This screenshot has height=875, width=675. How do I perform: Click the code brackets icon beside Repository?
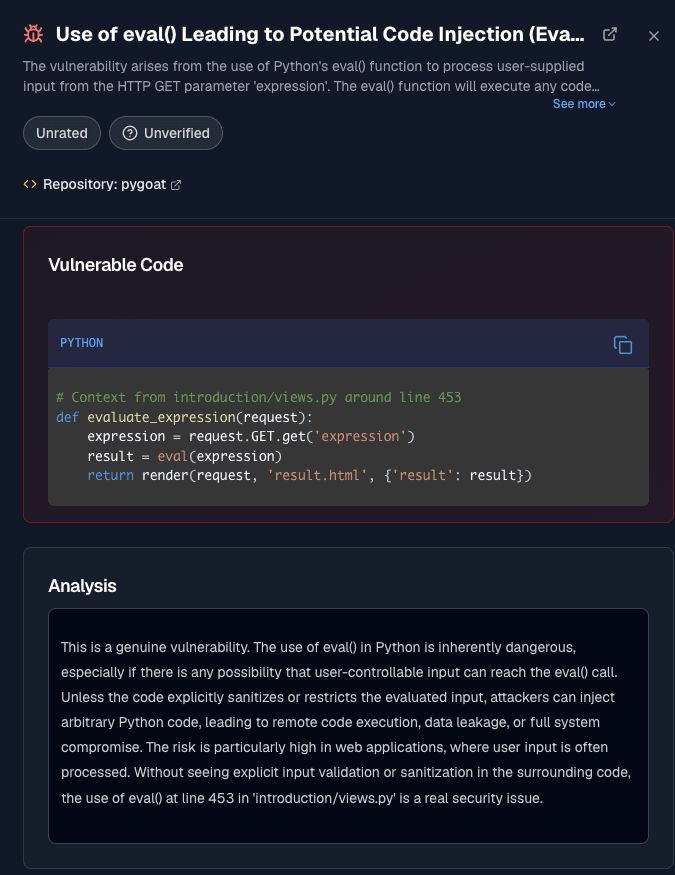[x=30, y=184]
